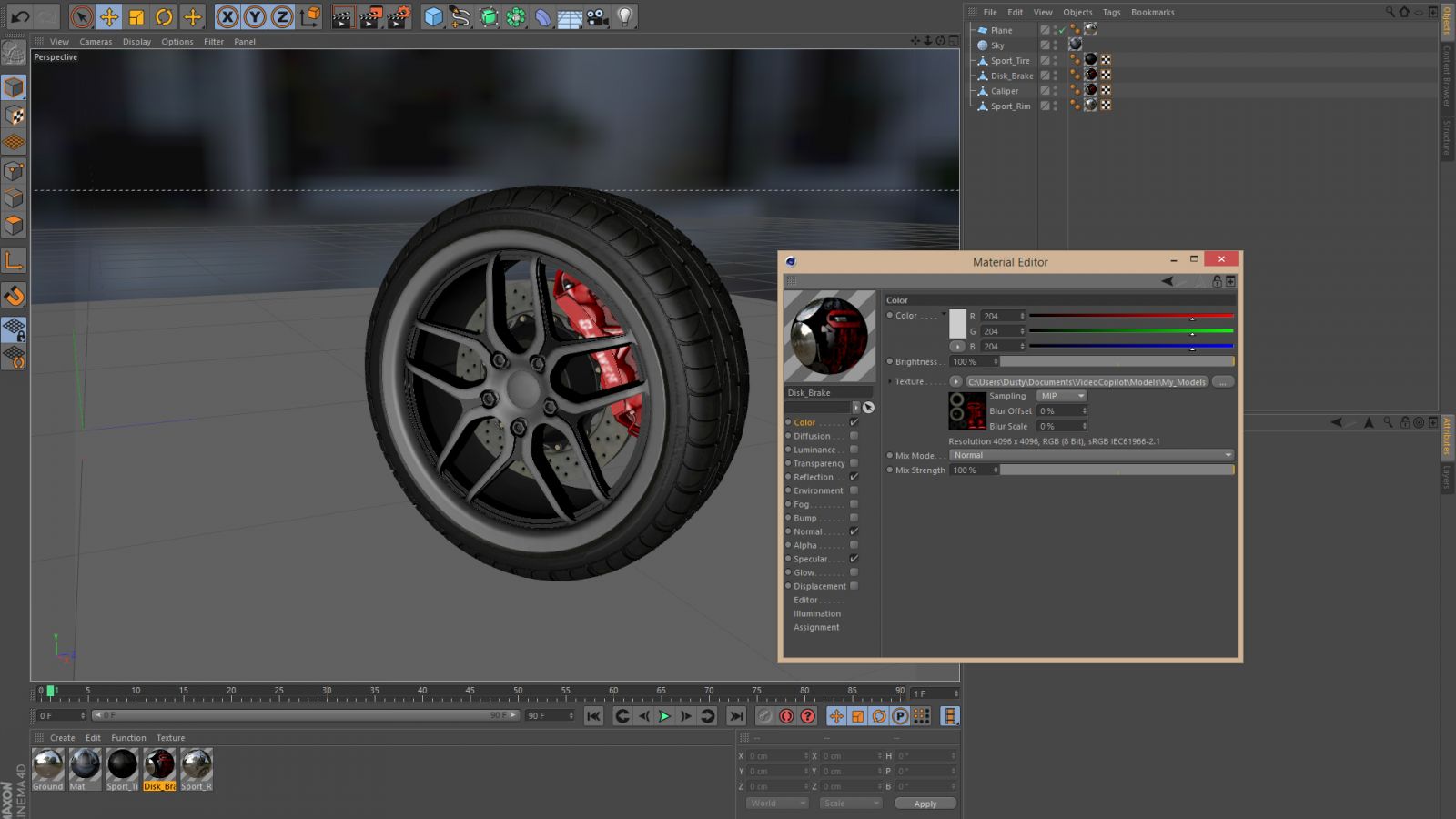Enable the Diffusion channel checkbox
1456x819 pixels.
point(854,436)
